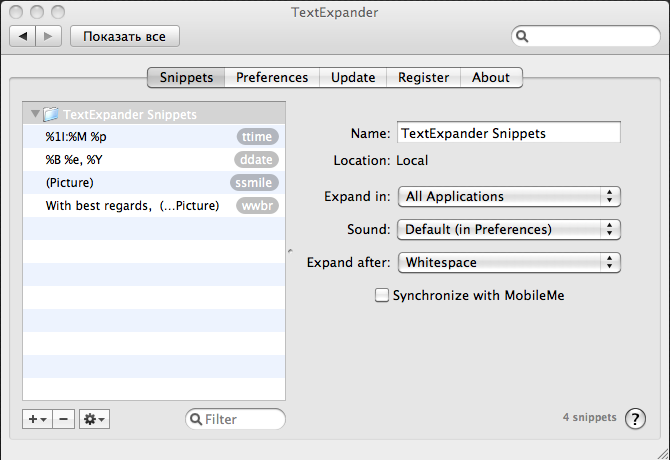The height and width of the screenshot is (460, 670).
Task: Enable Synchronize with MobileMe checkbox
Action: 382,295
